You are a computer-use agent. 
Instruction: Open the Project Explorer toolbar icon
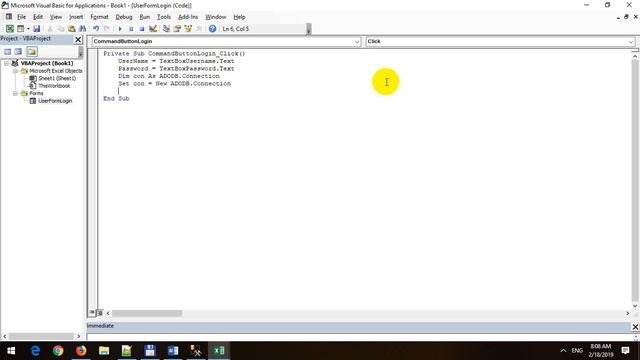point(166,29)
